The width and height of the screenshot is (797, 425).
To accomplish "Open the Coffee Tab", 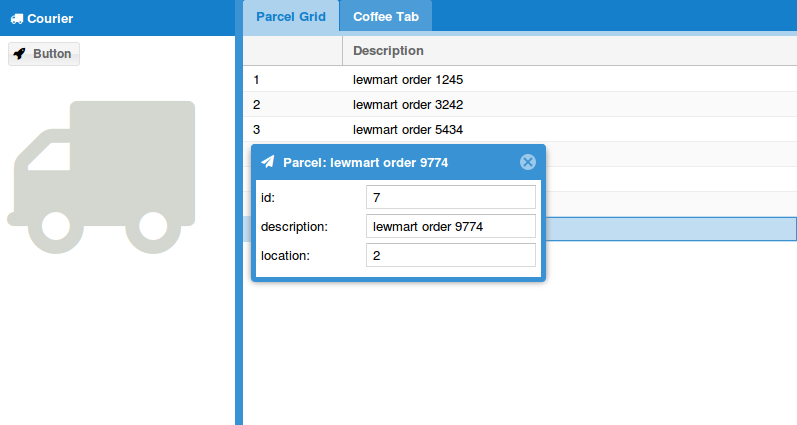I will click(x=386, y=17).
